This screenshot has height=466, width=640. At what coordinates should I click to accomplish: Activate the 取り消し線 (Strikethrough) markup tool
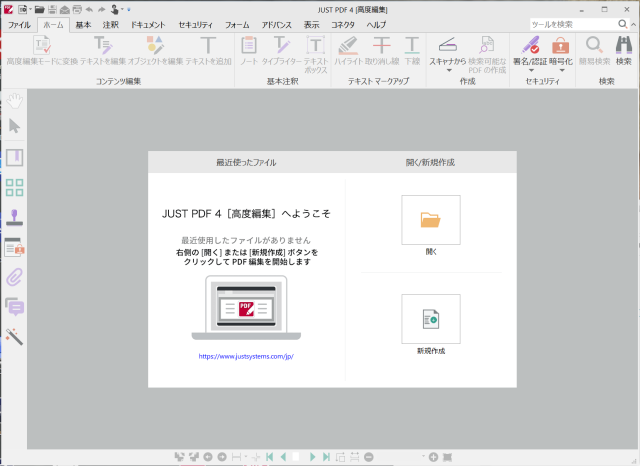tap(382, 45)
